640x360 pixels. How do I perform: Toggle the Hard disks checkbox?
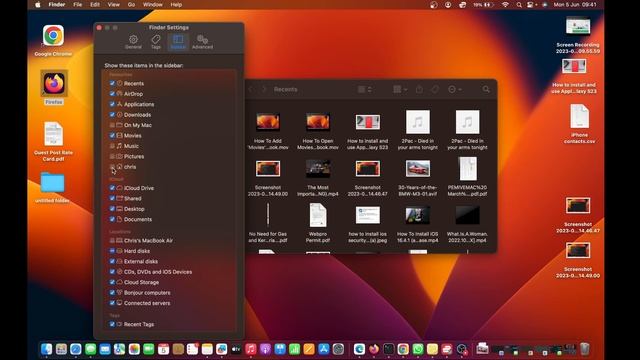[x=112, y=251]
